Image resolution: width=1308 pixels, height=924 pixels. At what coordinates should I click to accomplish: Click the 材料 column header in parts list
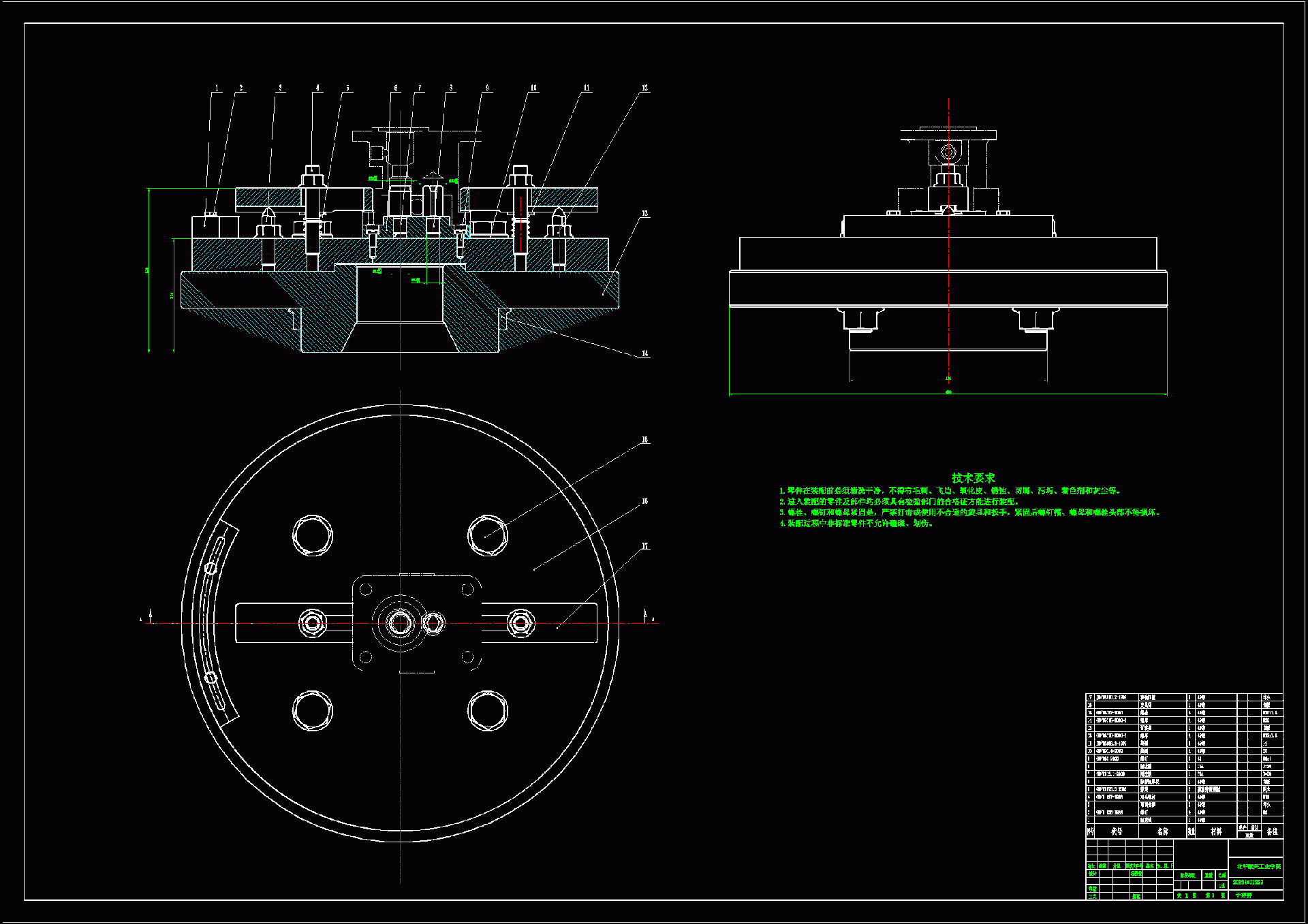click(x=1216, y=831)
